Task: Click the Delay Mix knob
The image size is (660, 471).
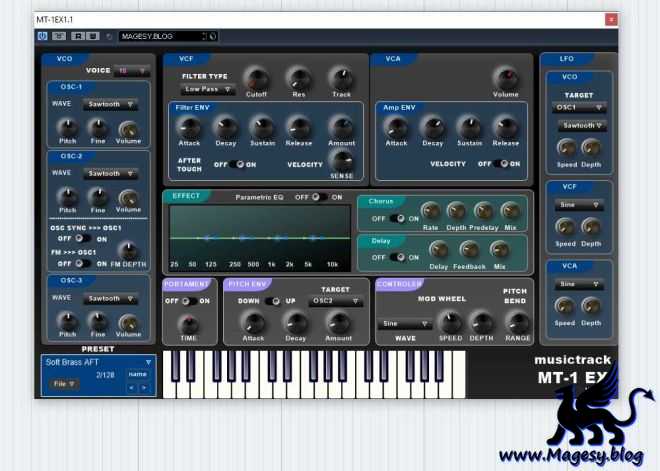Action: pyautogui.click(x=500, y=250)
